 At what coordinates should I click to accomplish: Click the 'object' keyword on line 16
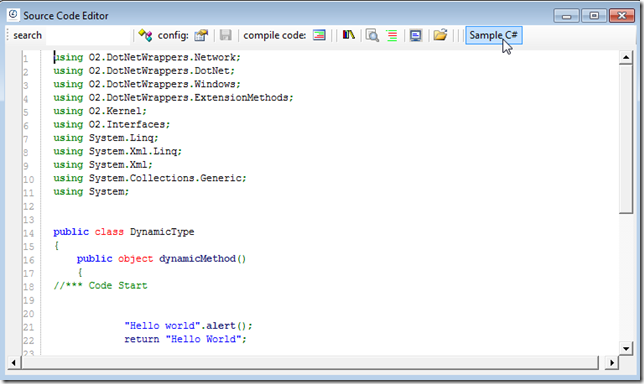(x=136, y=259)
